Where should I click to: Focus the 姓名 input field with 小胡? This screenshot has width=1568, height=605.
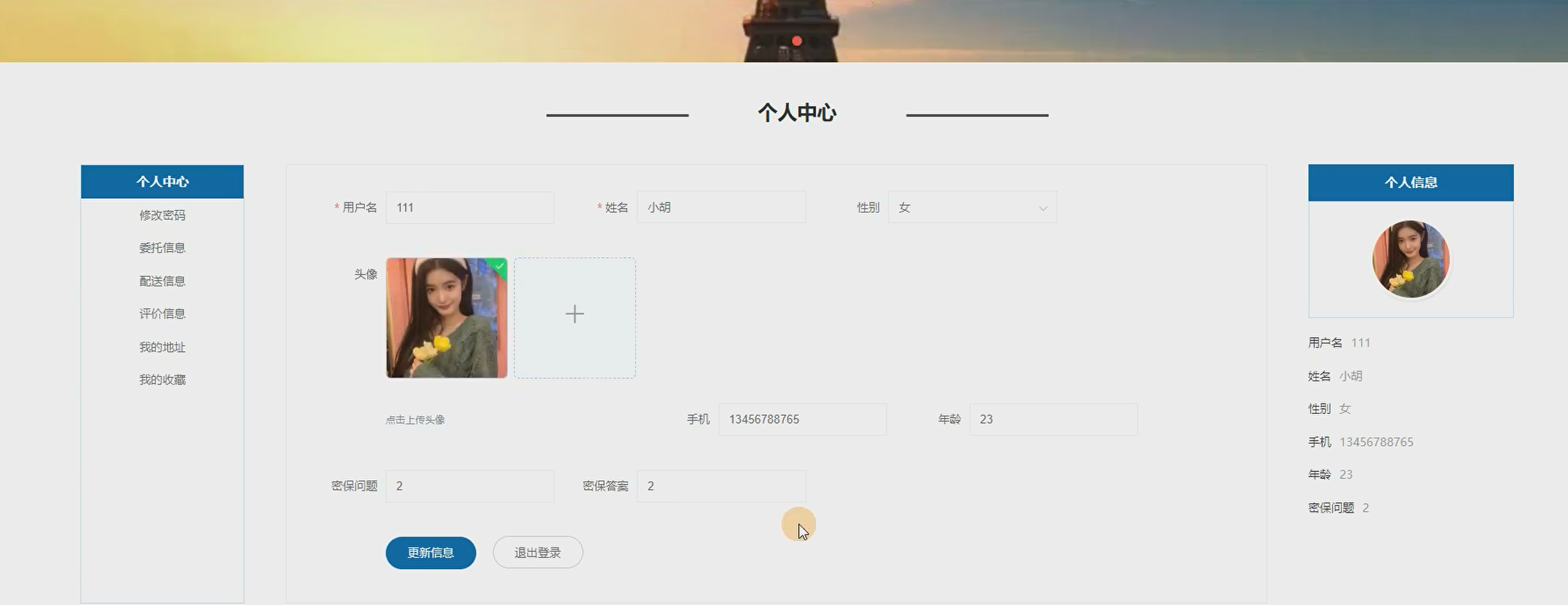coord(721,208)
